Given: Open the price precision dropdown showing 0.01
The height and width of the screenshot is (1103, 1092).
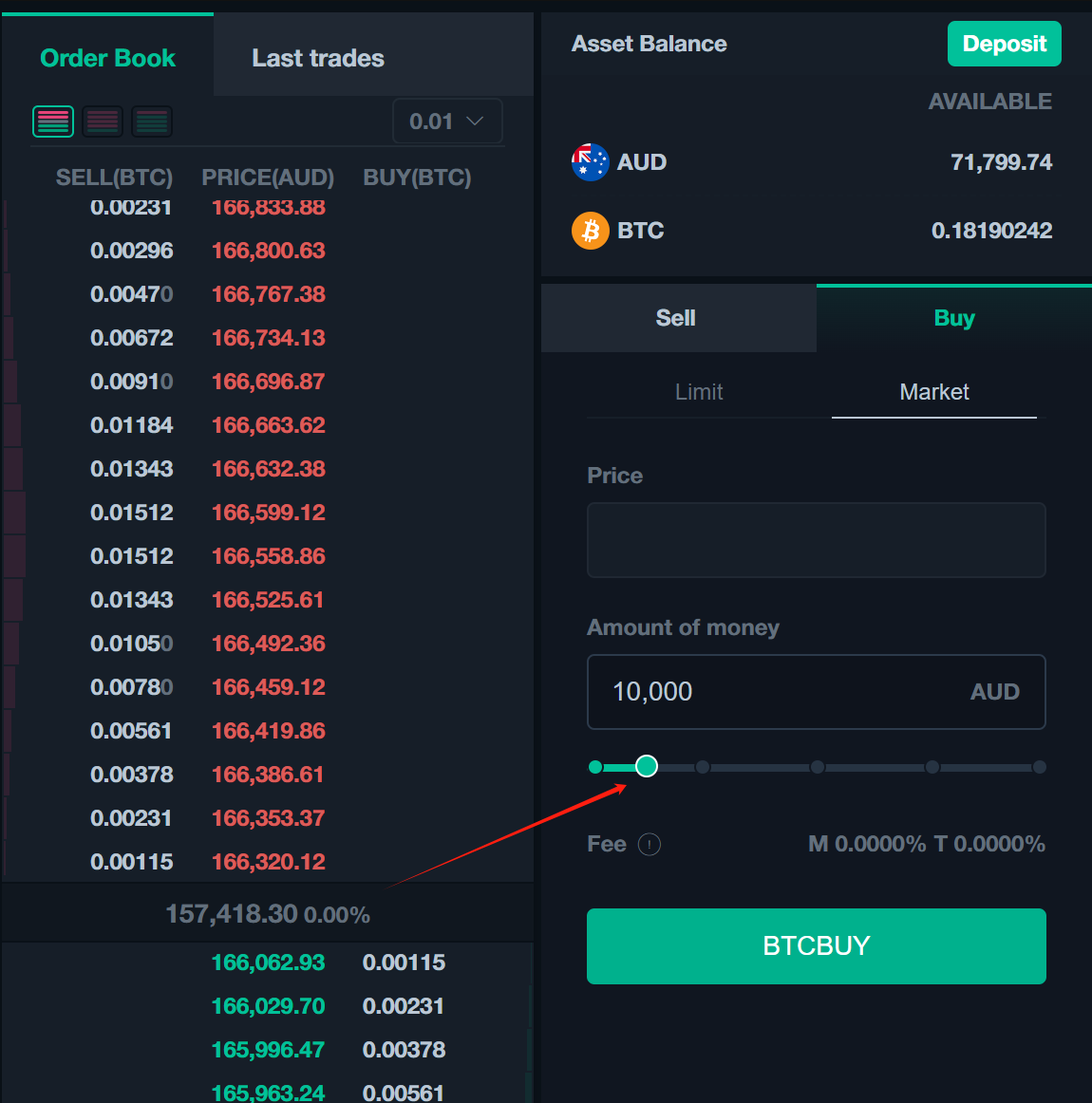Looking at the screenshot, I should [446, 121].
